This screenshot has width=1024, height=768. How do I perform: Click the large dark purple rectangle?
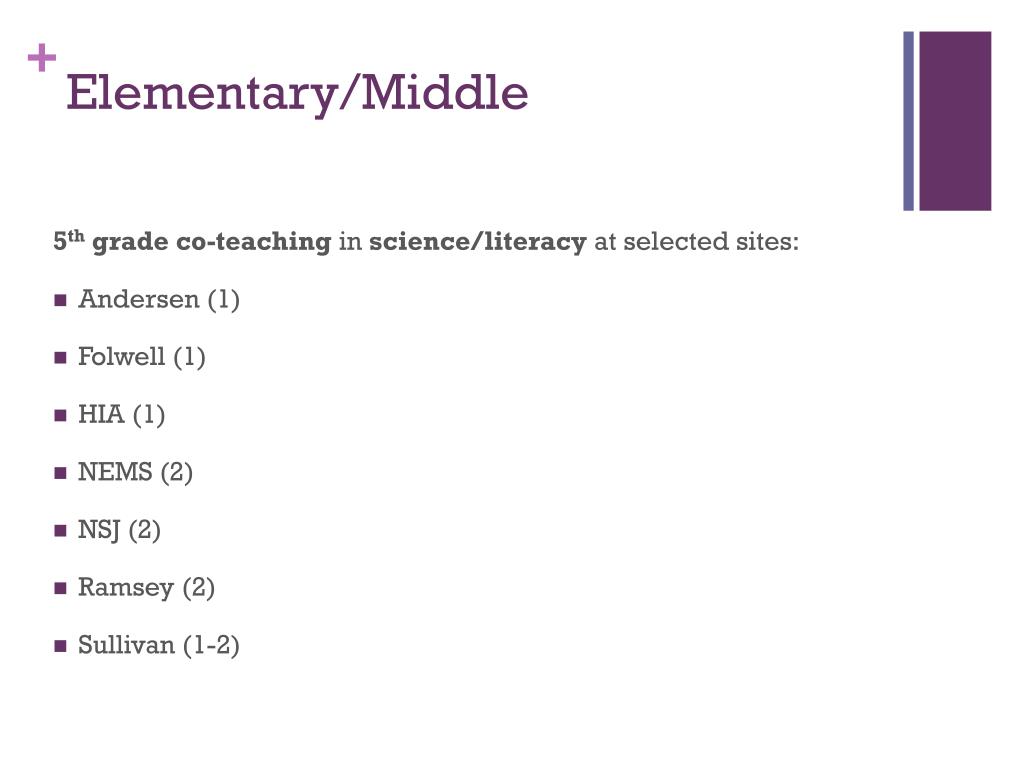955,121
